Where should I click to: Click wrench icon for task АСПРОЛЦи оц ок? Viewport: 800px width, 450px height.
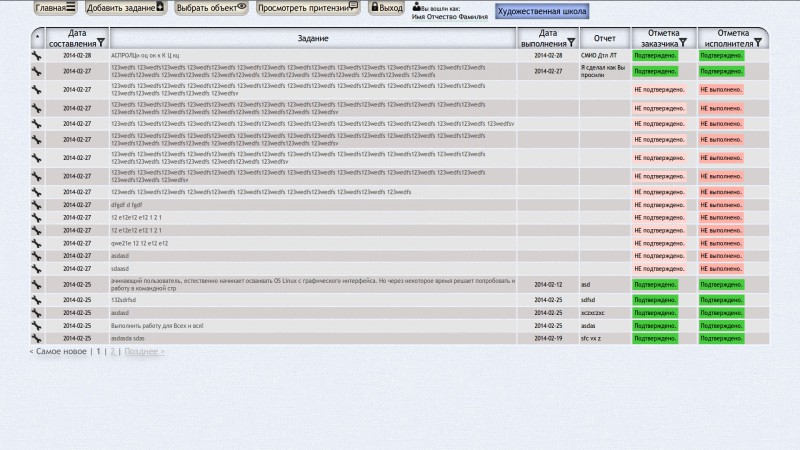(37, 56)
